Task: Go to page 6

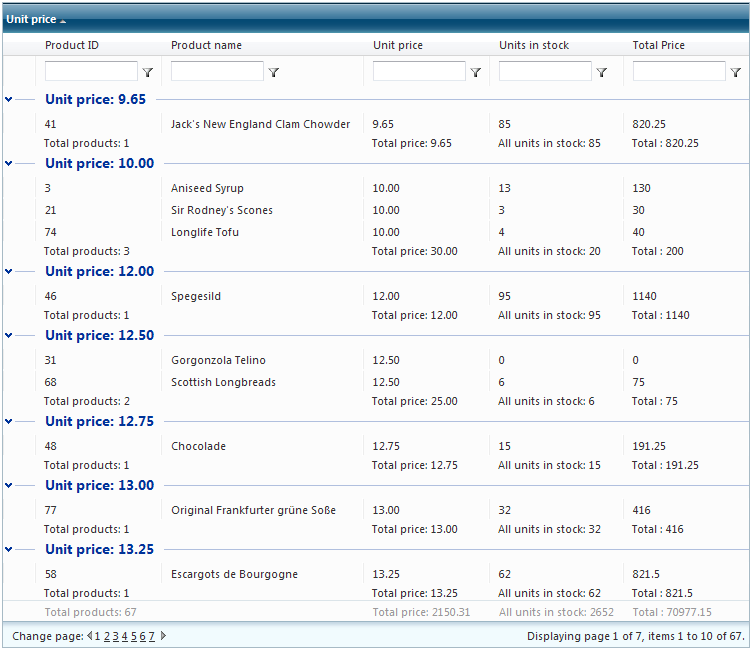Action: [143, 636]
